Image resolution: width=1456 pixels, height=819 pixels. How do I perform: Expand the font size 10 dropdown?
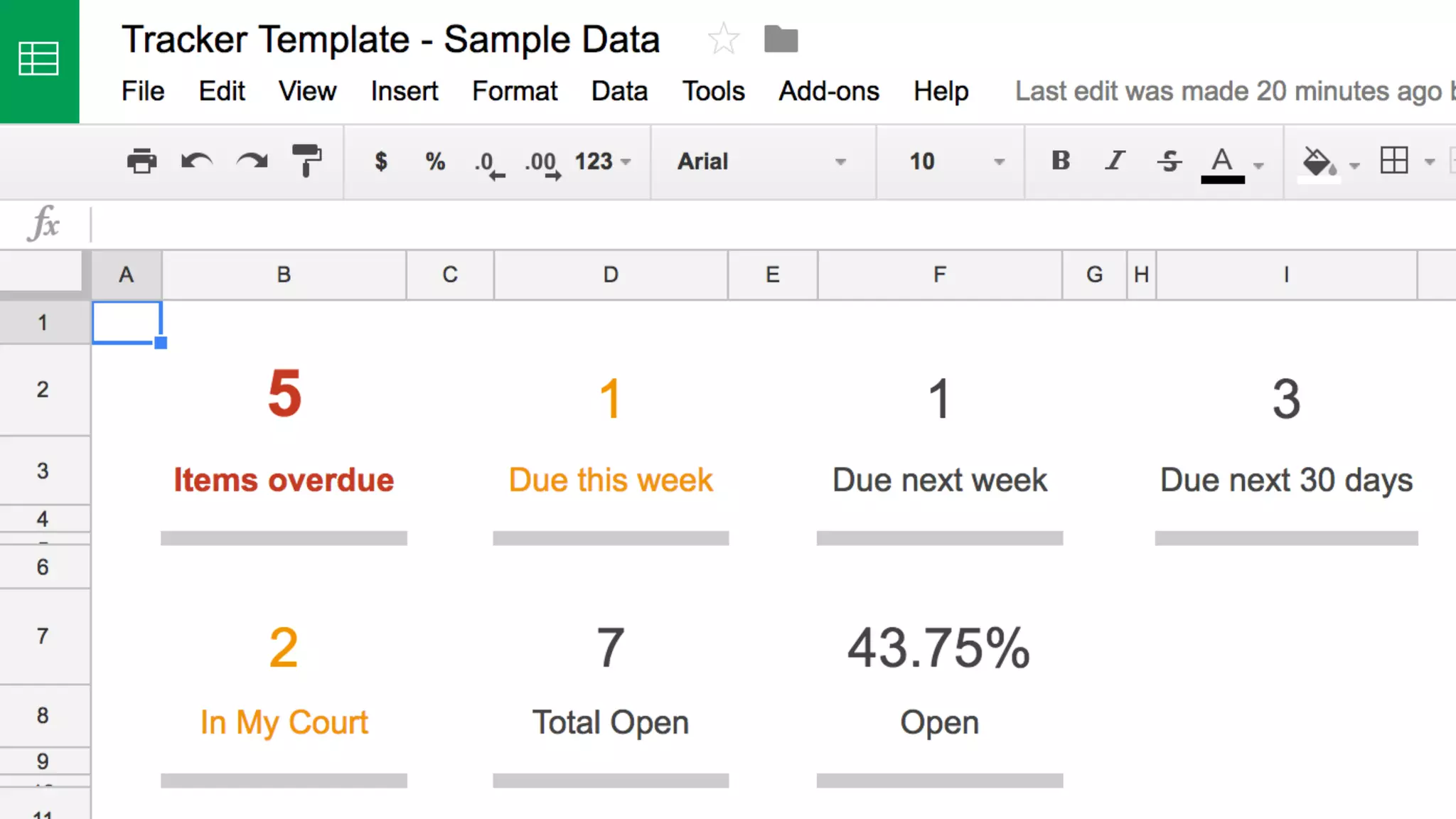[x=956, y=161]
